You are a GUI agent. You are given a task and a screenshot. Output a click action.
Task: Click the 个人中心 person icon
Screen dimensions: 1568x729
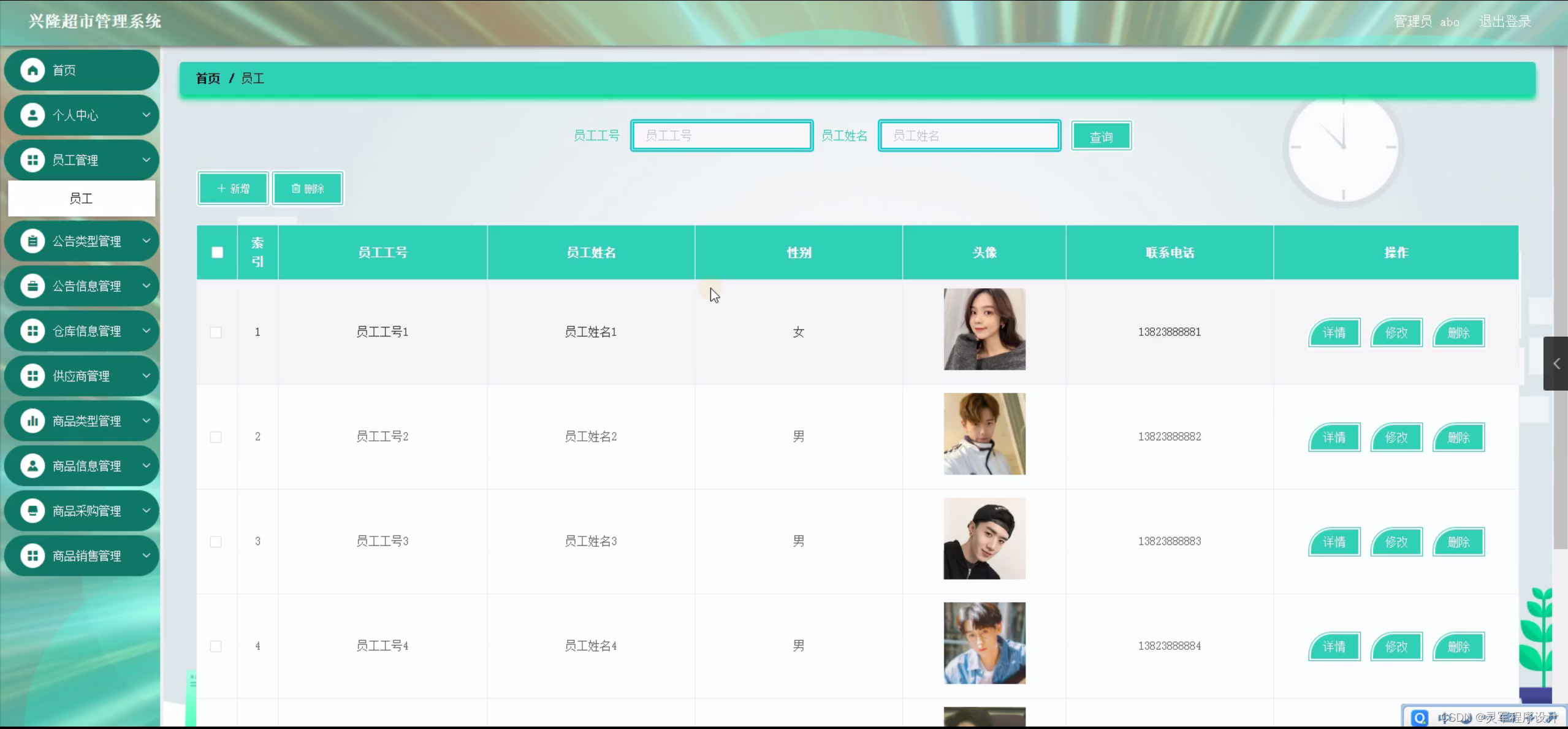(x=32, y=115)
